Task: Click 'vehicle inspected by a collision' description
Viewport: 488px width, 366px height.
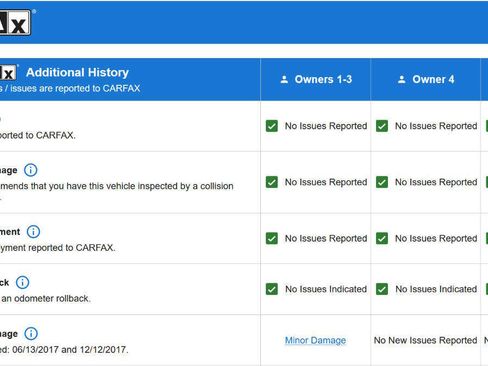Action: click(170, 186)
